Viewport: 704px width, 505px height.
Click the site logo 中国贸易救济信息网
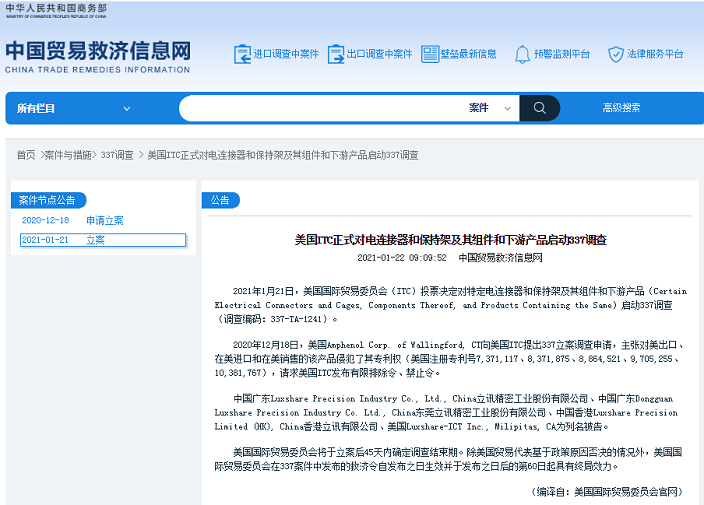click(x=98, y=57)
